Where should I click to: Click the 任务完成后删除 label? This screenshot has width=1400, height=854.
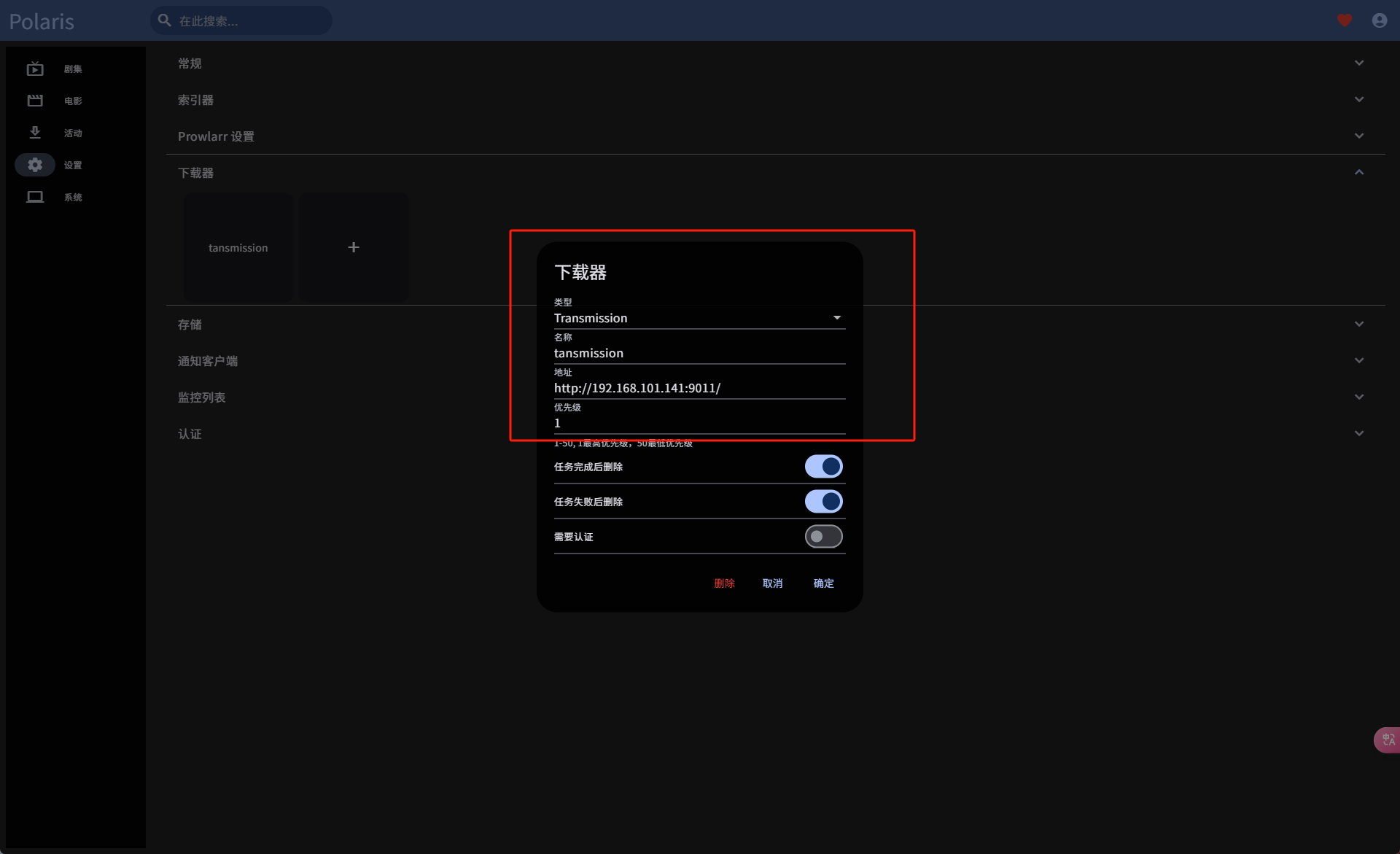tap(588, 467)
